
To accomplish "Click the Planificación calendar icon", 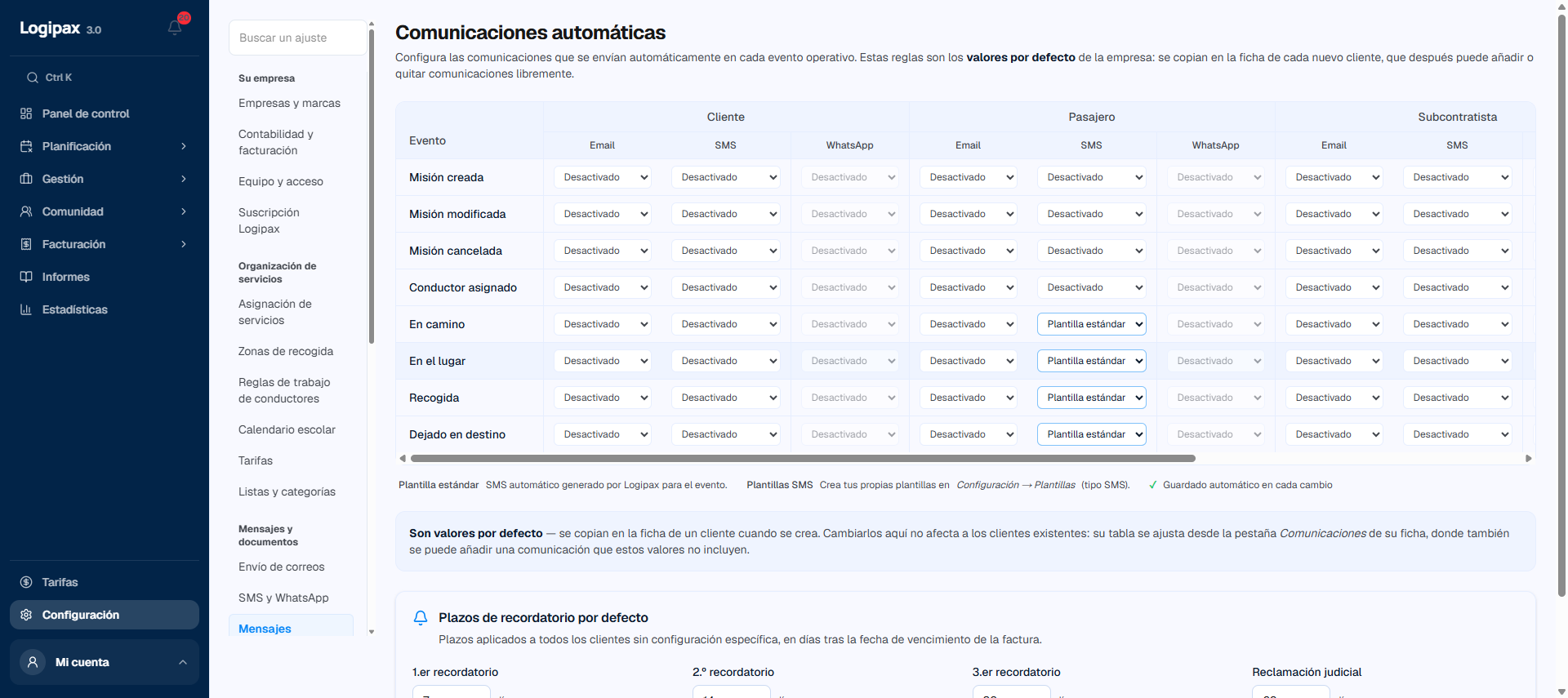I will tap(26, 146).
